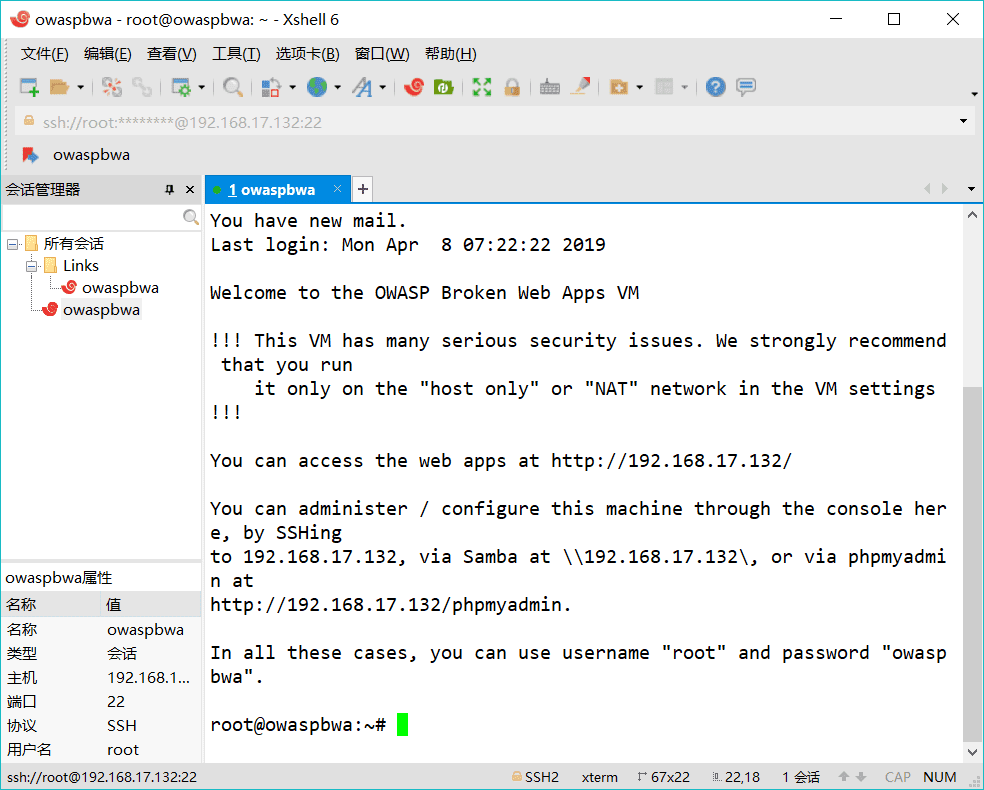Viewport: 984px width, 790px height.
Task: Click the grayed tile layout toolbar icon
Action: coord(664,87)
